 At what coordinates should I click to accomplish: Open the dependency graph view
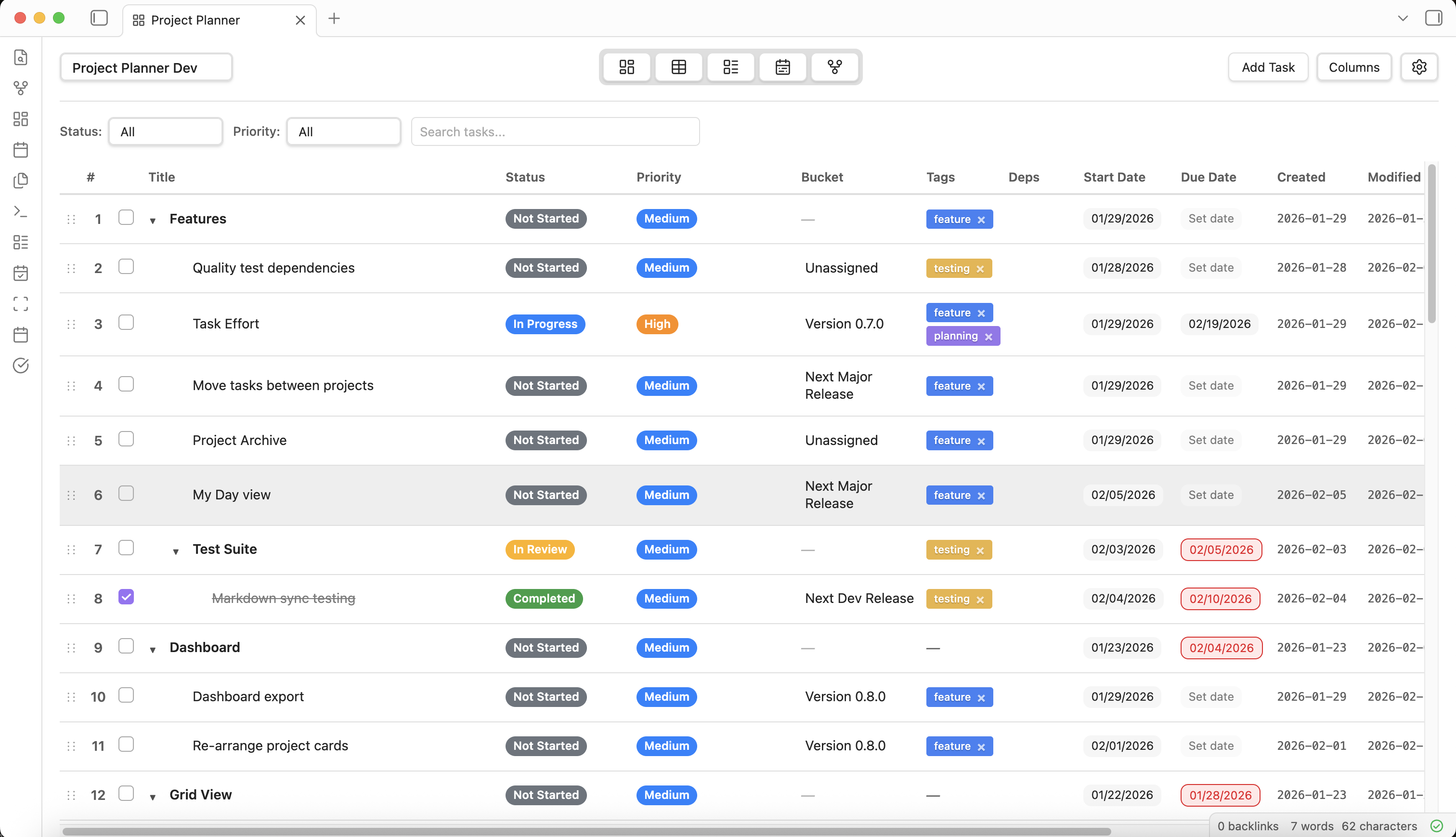[x=834, y=66]
